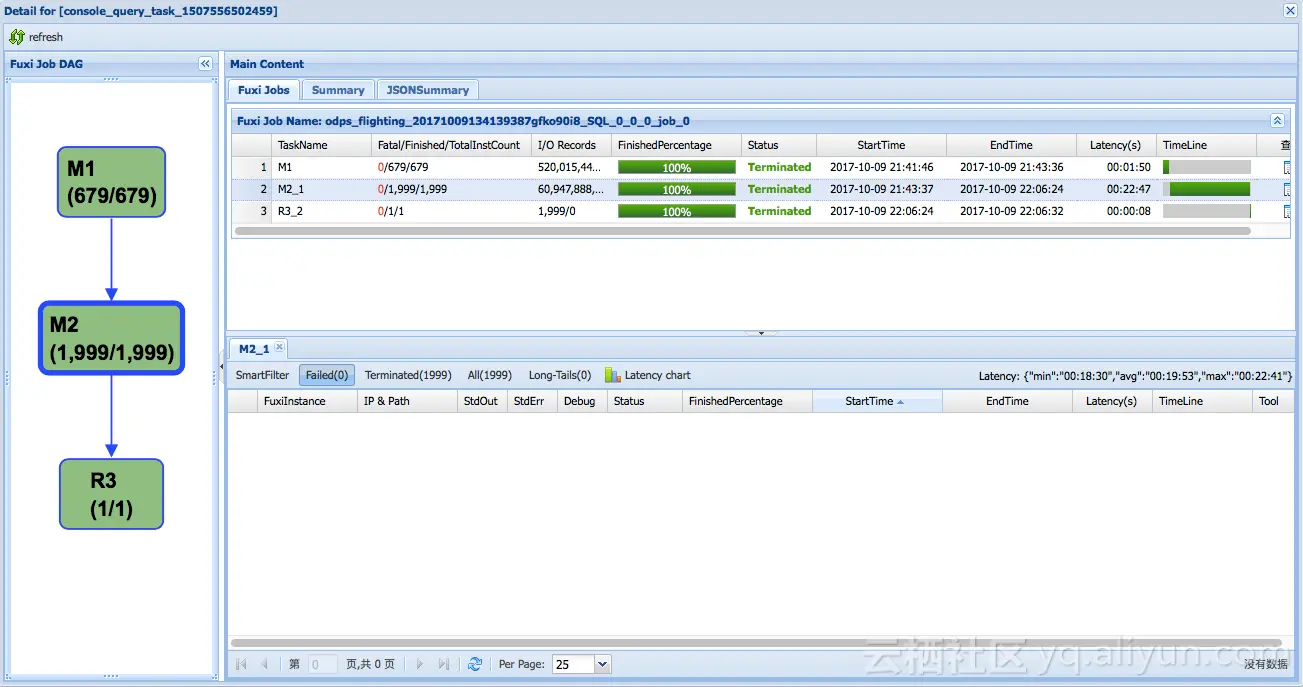Click StdOut column header
Image resolution: width=1303 pixels, height=687 pixels.
(482, 401)
